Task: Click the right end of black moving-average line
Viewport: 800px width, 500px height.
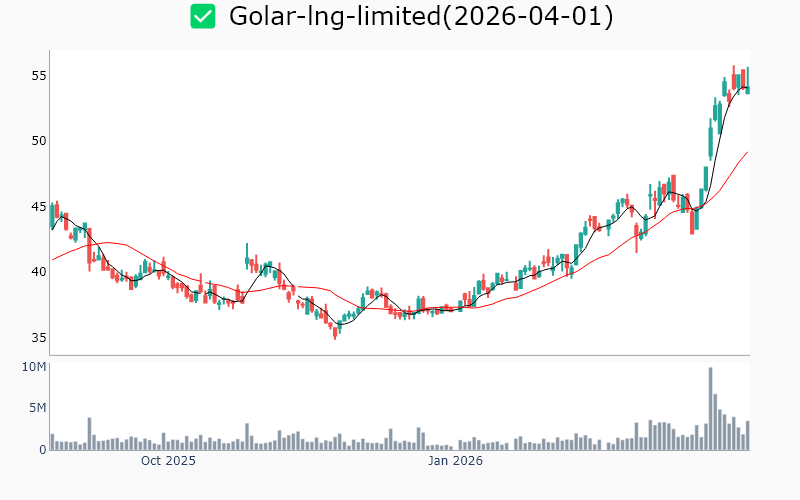Action: pos(747,90)
